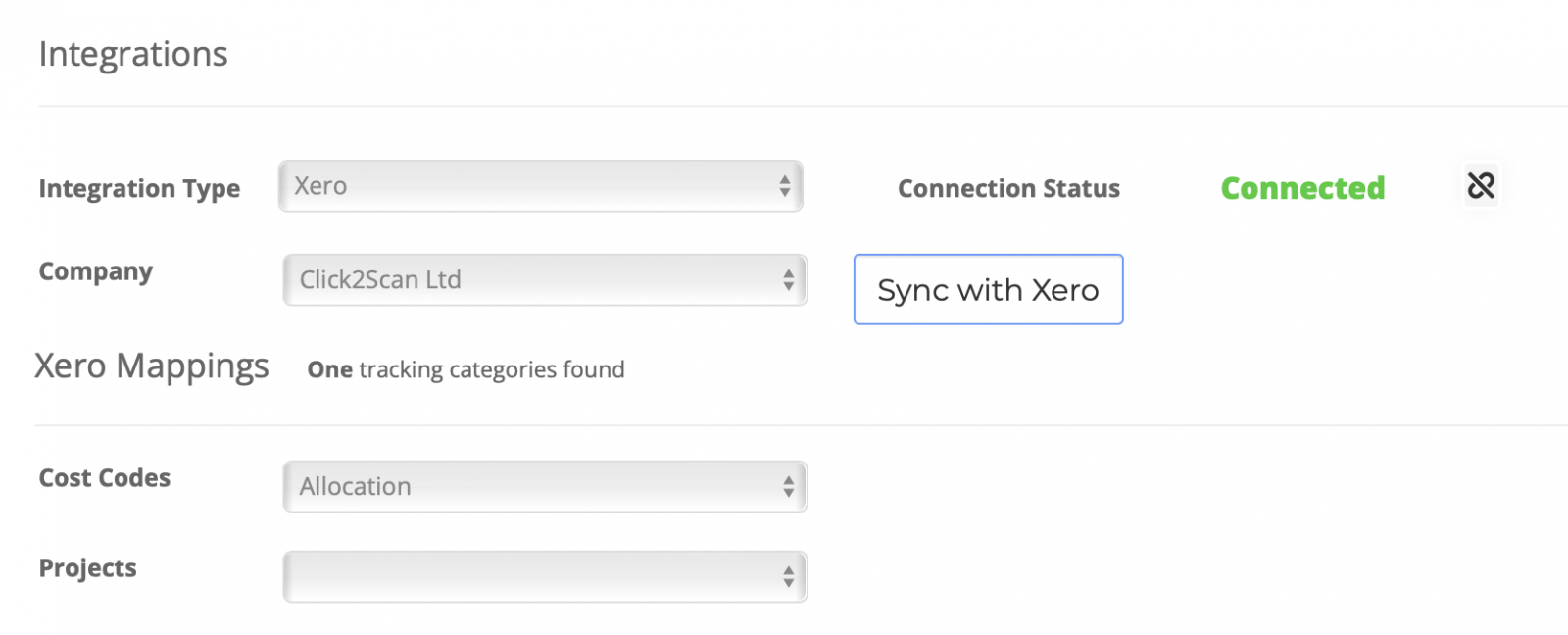Click the Xero Mappings section heading
Screen dimensions: 1568x635
152,366
